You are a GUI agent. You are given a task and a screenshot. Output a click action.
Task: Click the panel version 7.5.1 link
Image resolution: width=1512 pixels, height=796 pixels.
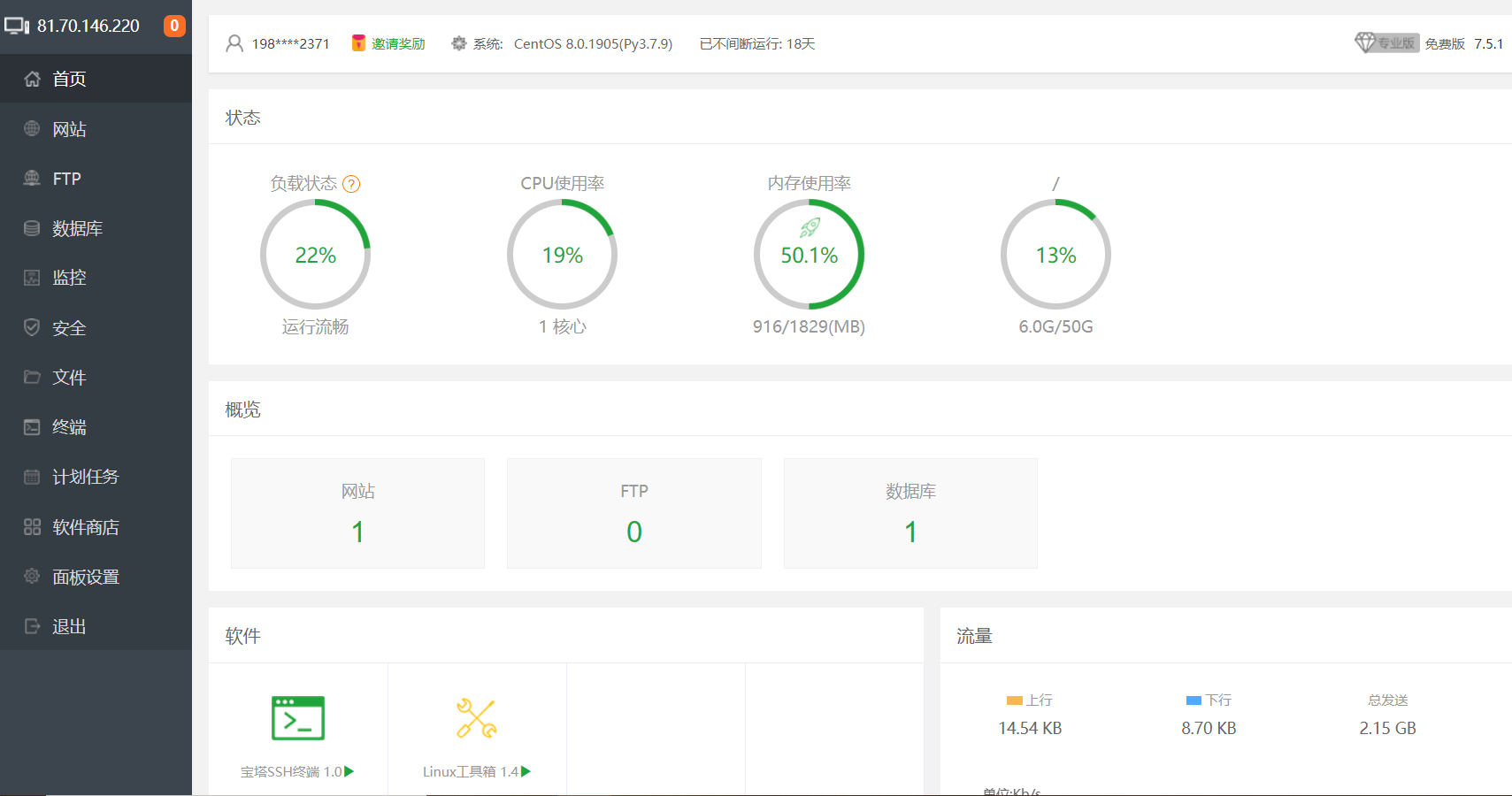point(1488,43)
